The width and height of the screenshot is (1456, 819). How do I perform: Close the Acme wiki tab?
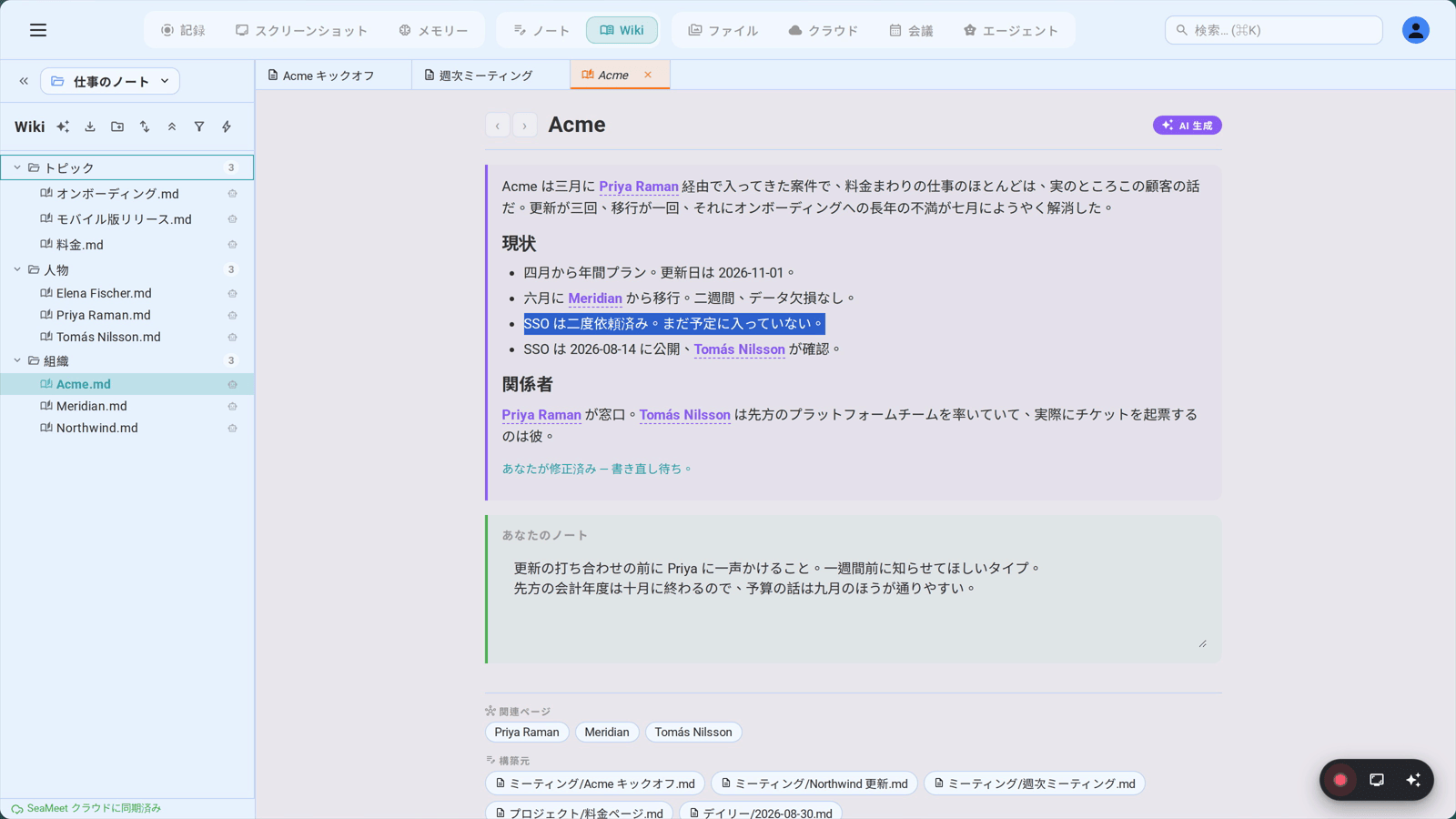click(x=648, y=75)
